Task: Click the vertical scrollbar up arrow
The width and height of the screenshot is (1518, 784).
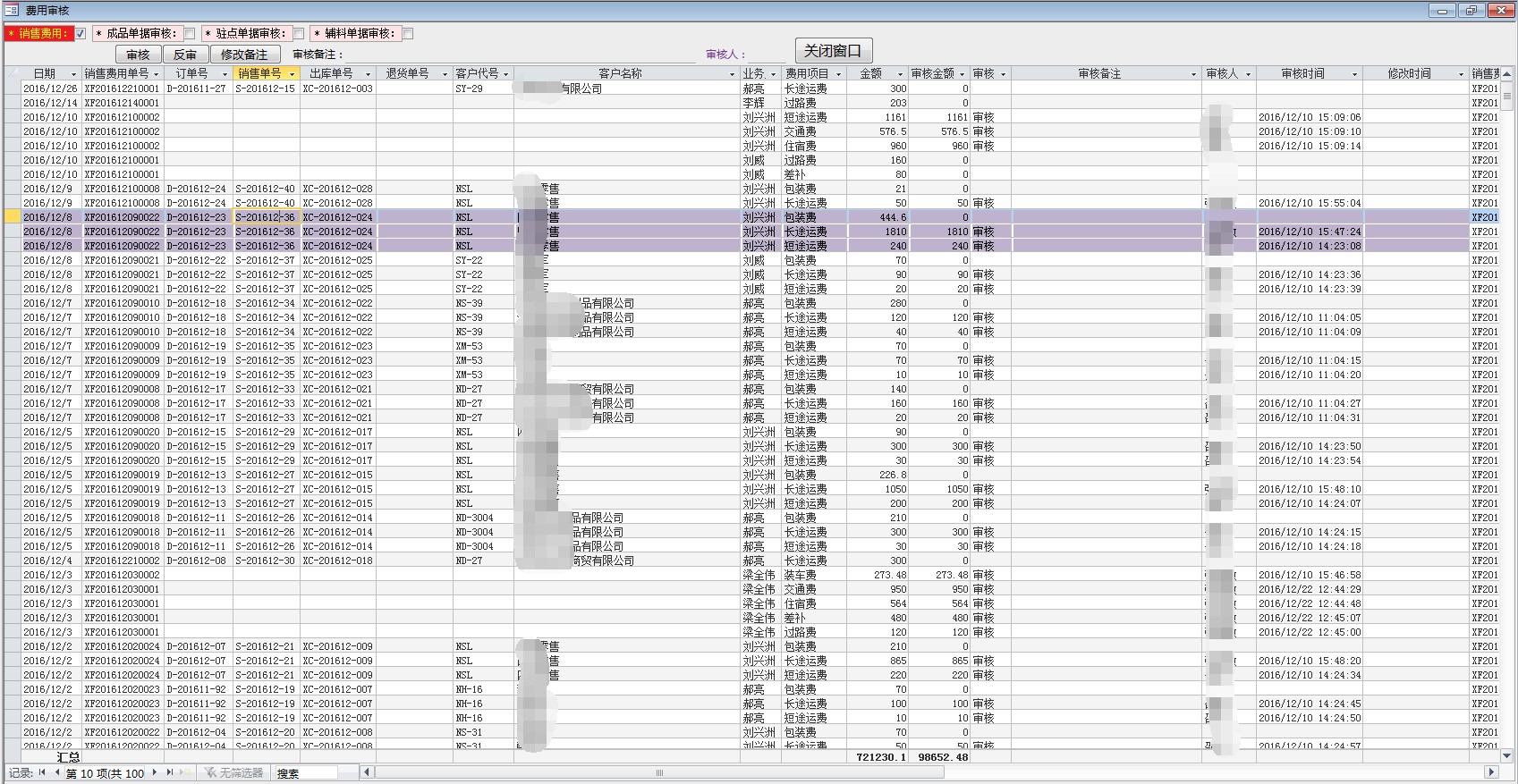Action: pos(1508,74)
